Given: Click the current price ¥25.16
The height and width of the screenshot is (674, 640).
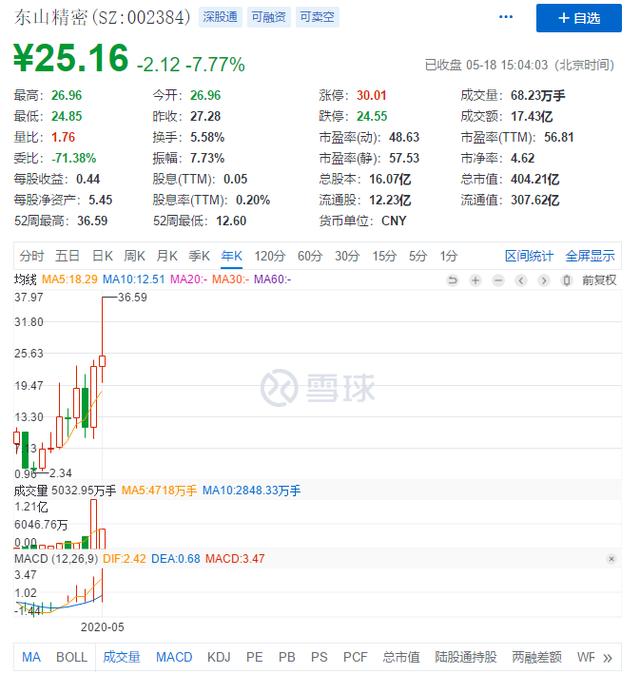Looking at the screenshot, I should pos(71,58).
